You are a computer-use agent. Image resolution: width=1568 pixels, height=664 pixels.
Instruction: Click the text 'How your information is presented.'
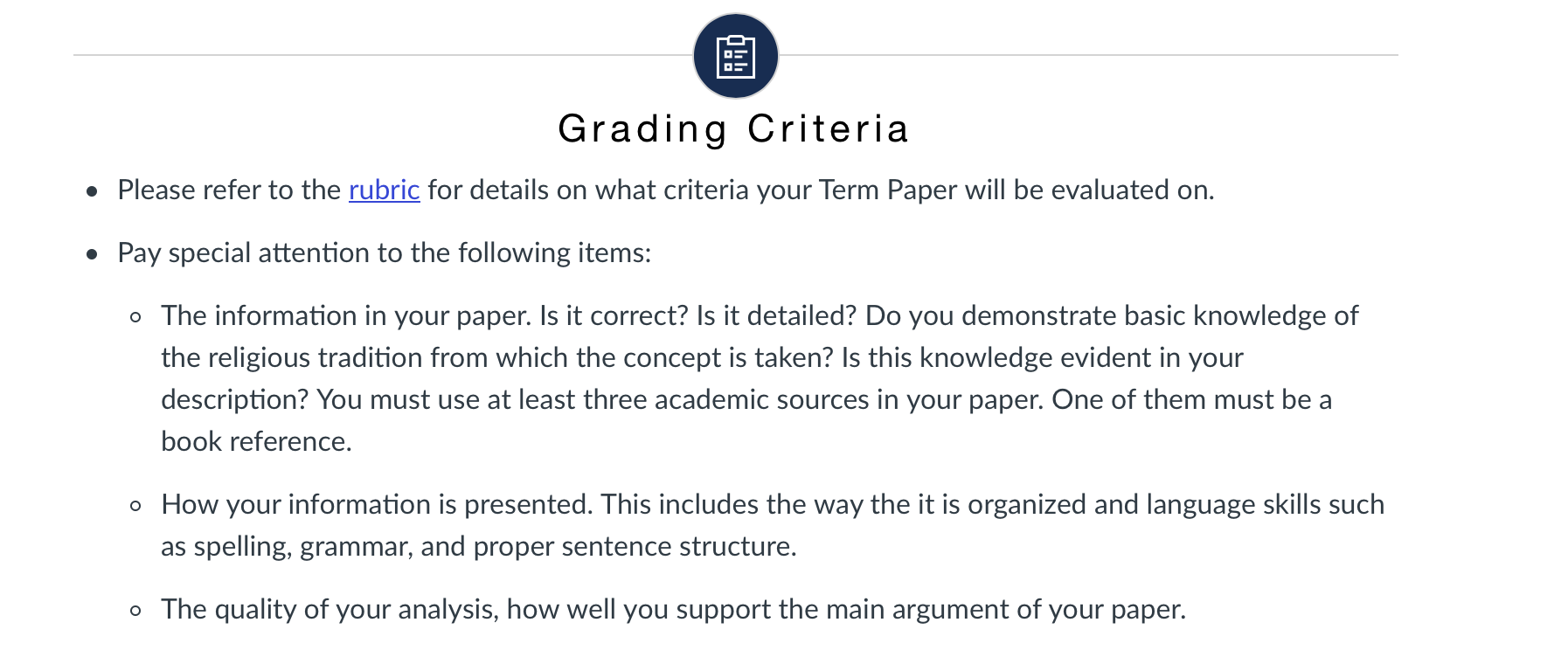click(x=378, y=504)
